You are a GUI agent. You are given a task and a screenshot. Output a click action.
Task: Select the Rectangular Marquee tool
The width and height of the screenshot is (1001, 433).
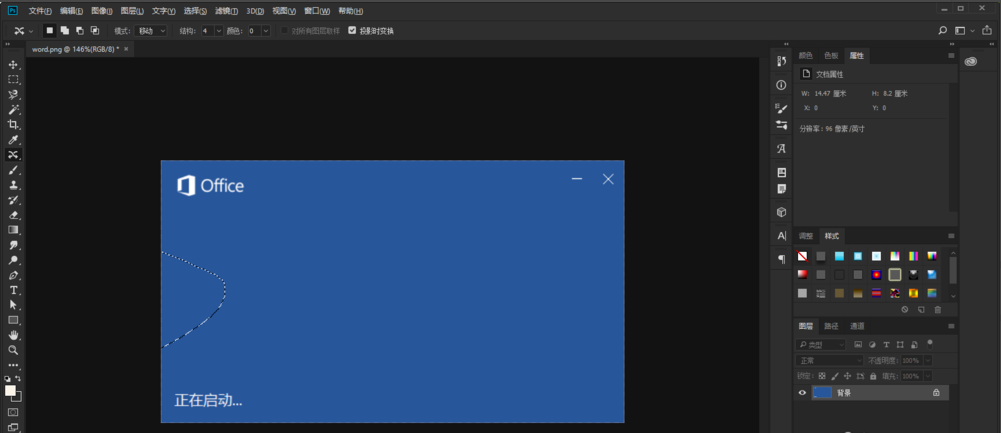13,80
